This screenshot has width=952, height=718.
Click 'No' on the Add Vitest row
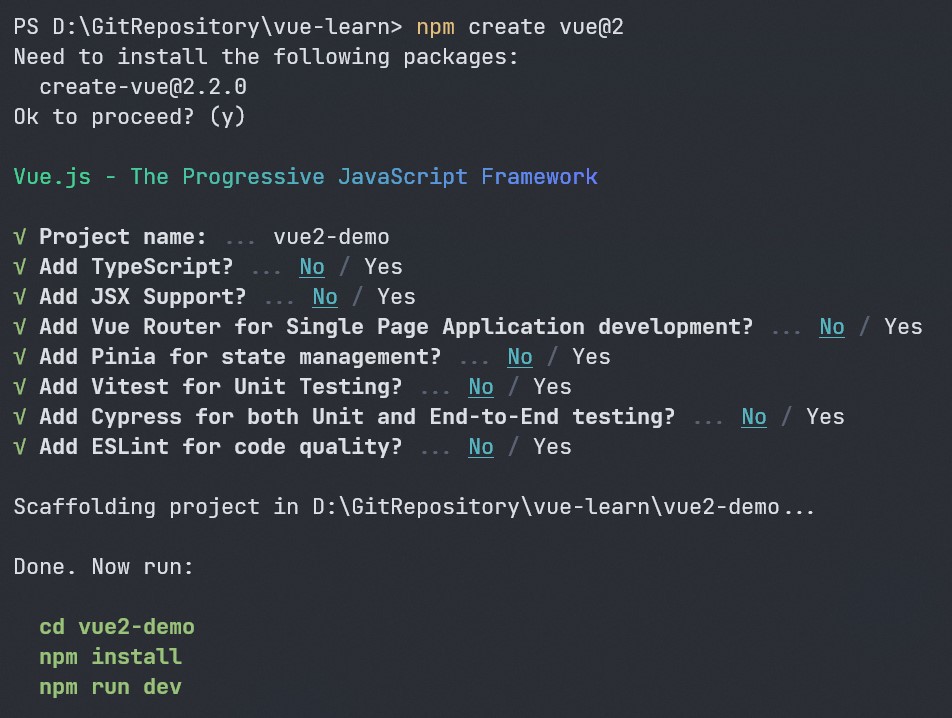click(x=481, y=387)
